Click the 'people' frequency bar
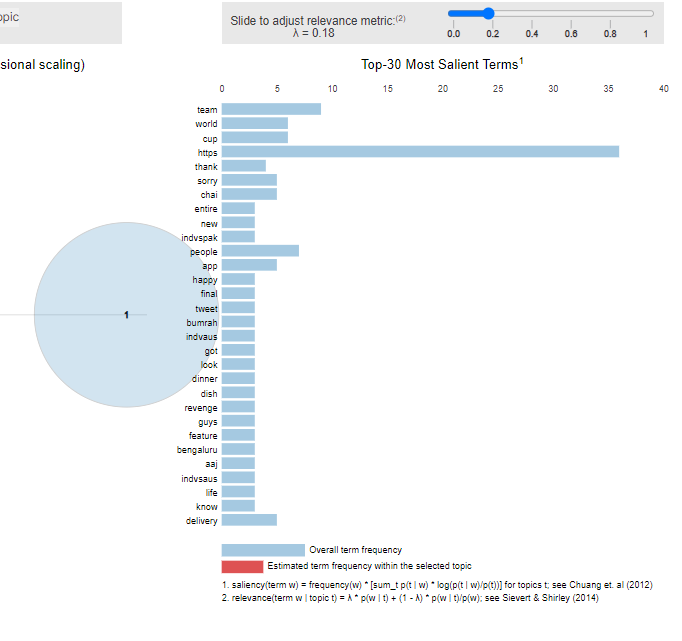 pyautogui.click(x=260, y=251)
